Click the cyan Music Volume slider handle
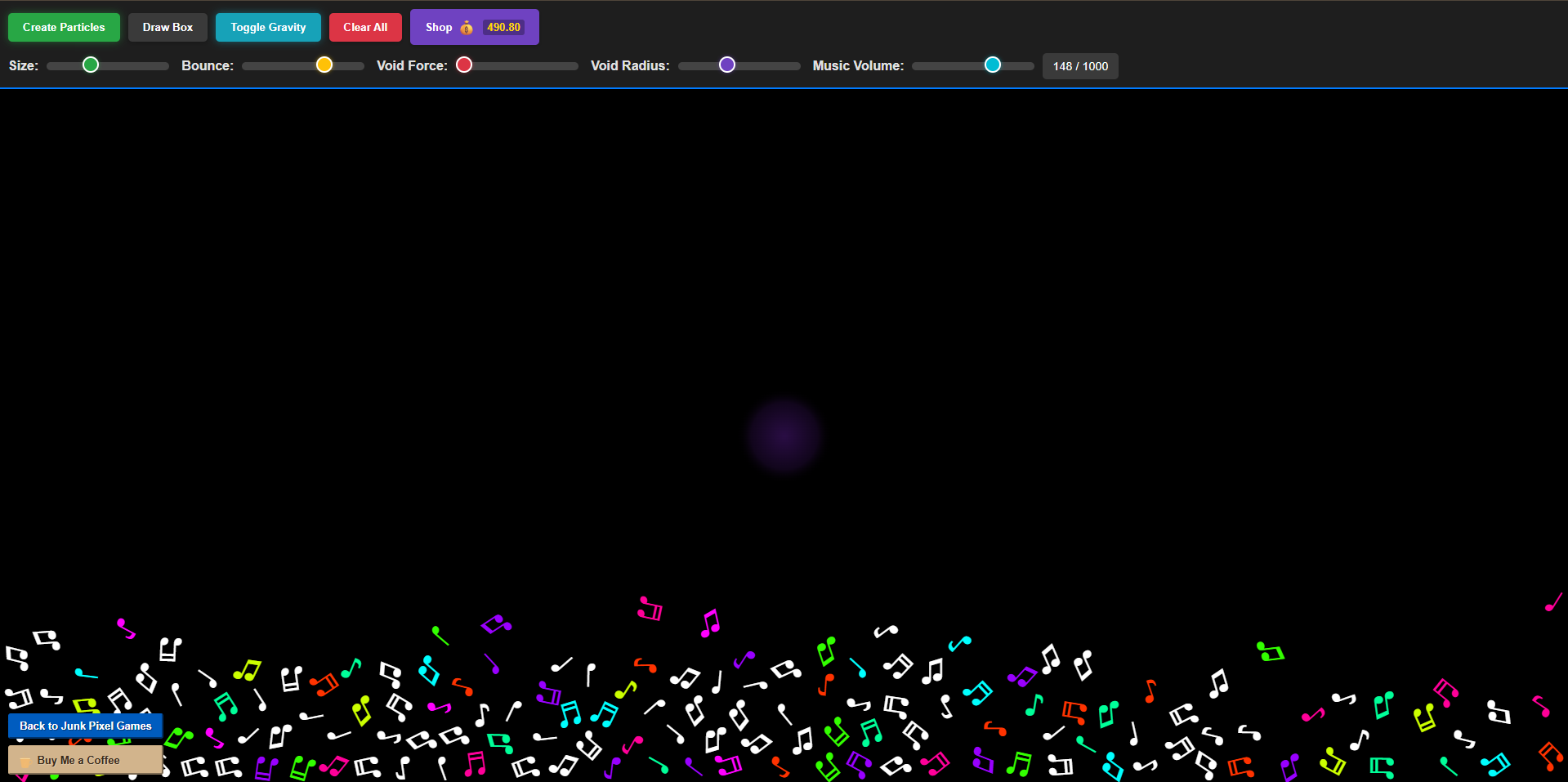 click(993, 65)
